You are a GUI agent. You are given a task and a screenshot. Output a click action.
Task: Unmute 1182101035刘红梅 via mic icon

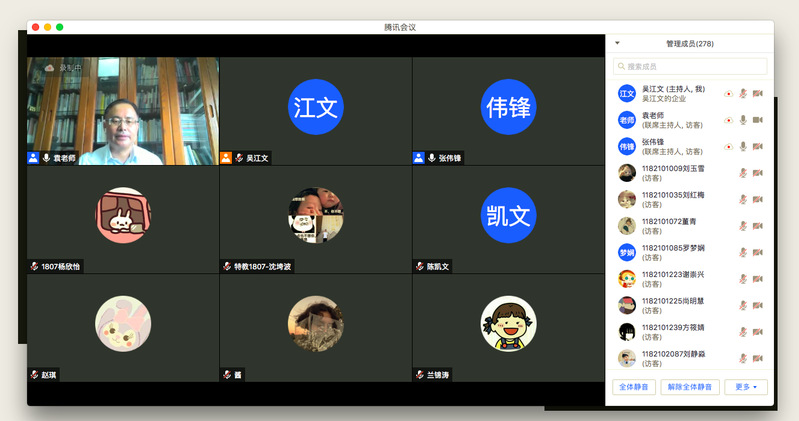(x=742, y=199)
